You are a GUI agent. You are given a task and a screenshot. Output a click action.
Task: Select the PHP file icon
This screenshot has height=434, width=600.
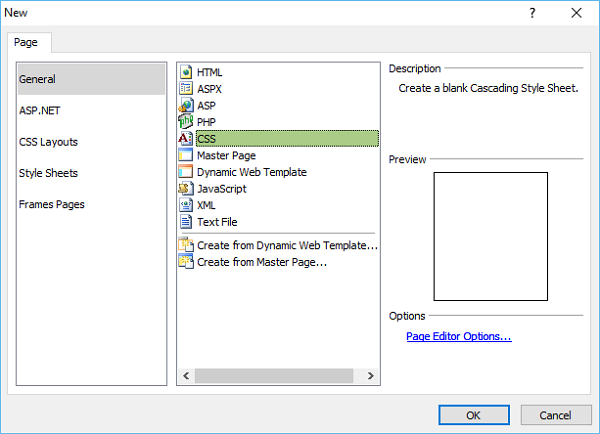186,122
